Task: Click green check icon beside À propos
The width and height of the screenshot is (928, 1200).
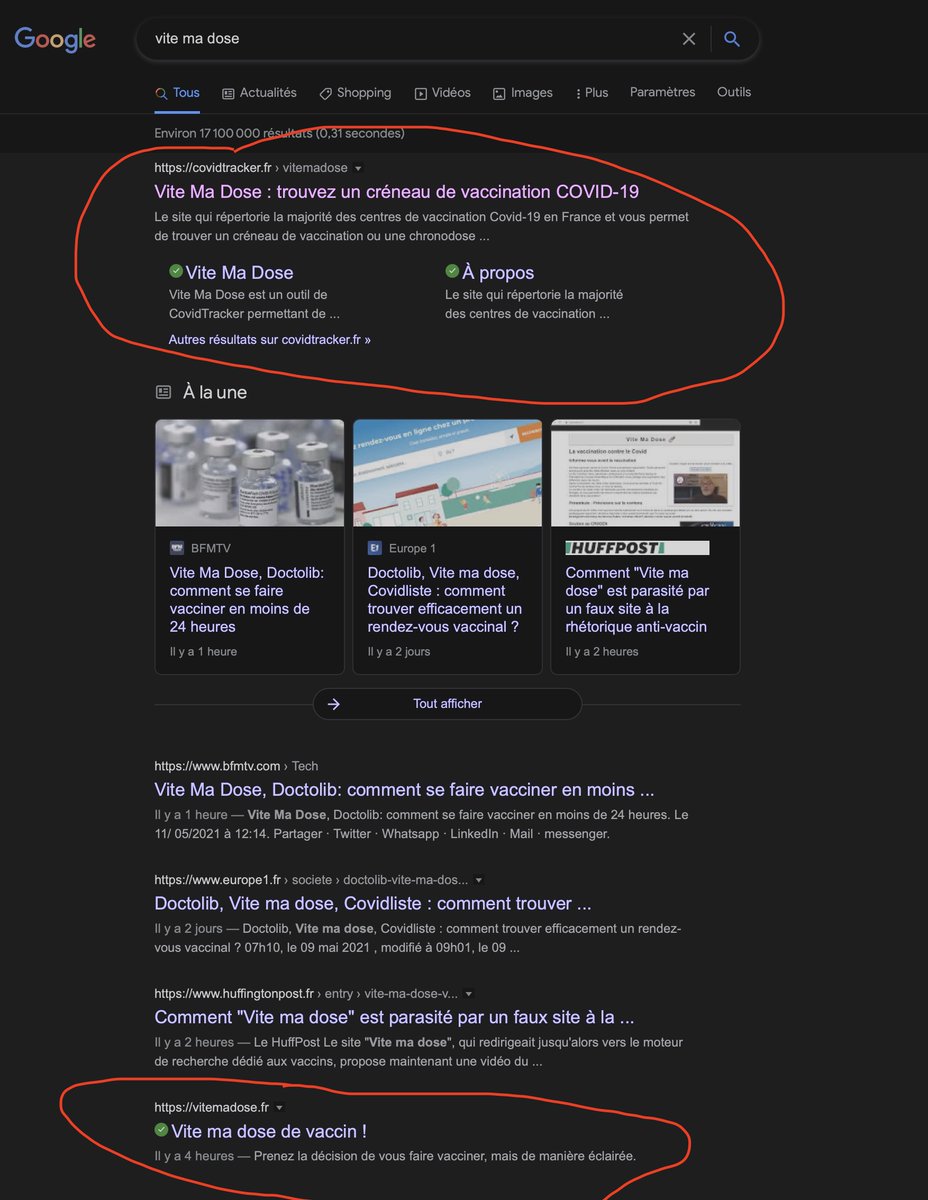Action: [x=452, y=271]
